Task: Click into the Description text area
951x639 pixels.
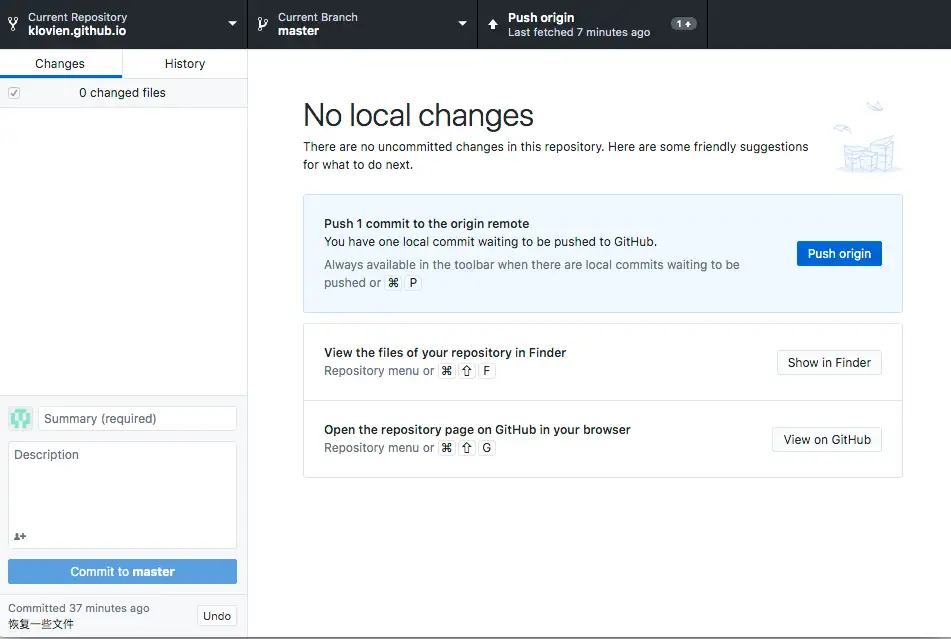Action: [122, 490]
